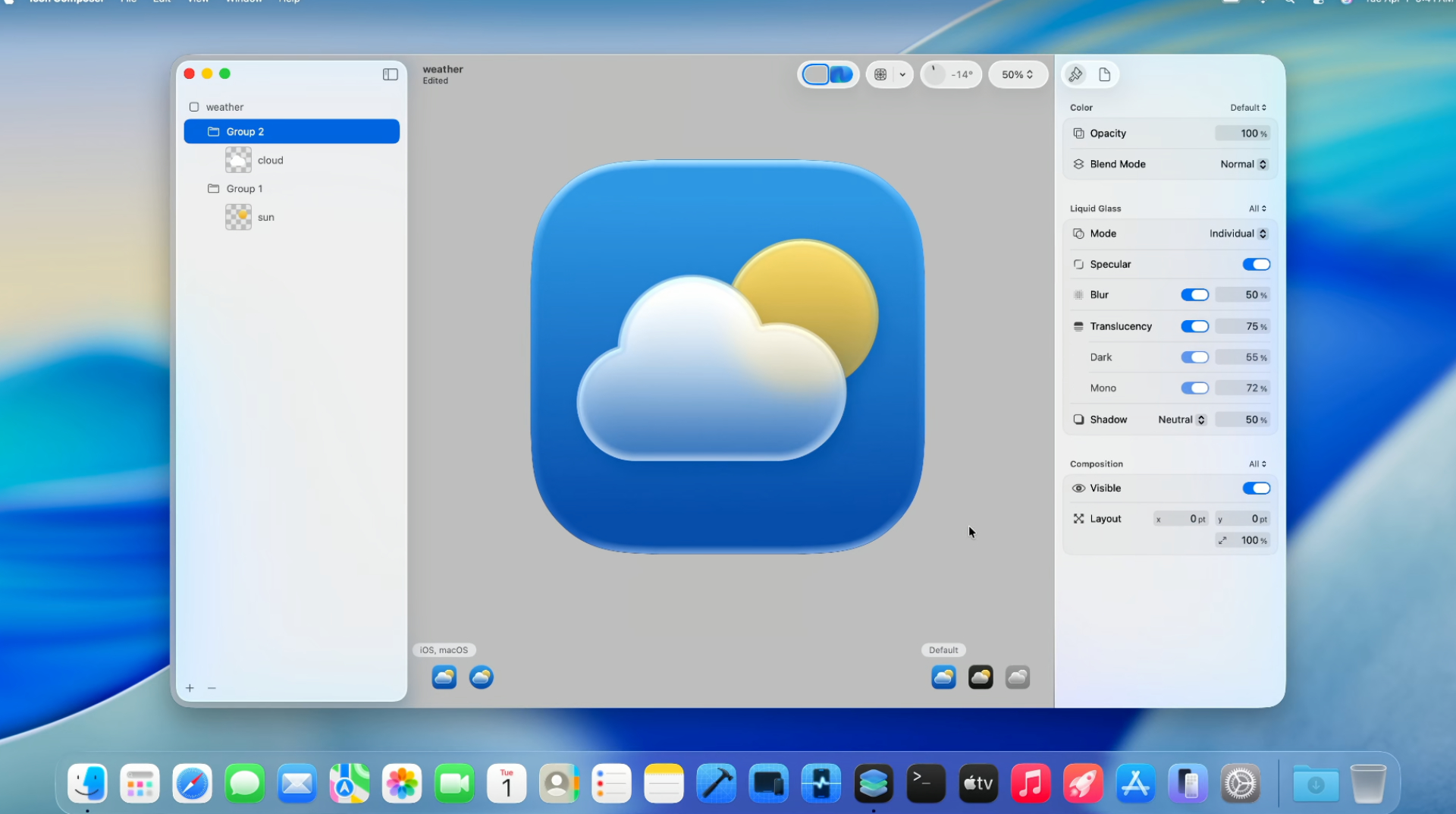The height and width of the screenshot is (814, 1456).
Task: Edit the Layout x position field
Action: click(1181, 519)
